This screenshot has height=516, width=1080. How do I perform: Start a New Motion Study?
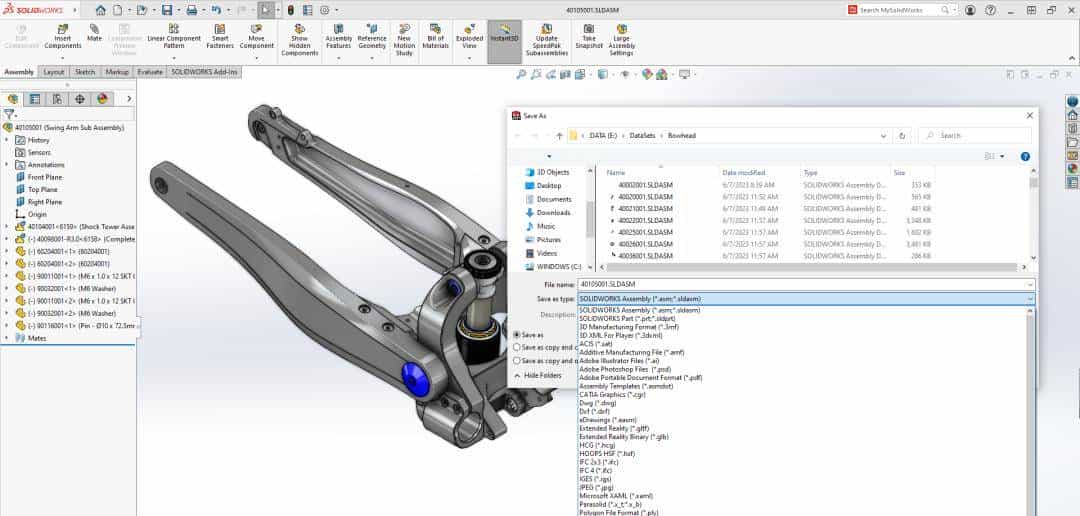404,41
